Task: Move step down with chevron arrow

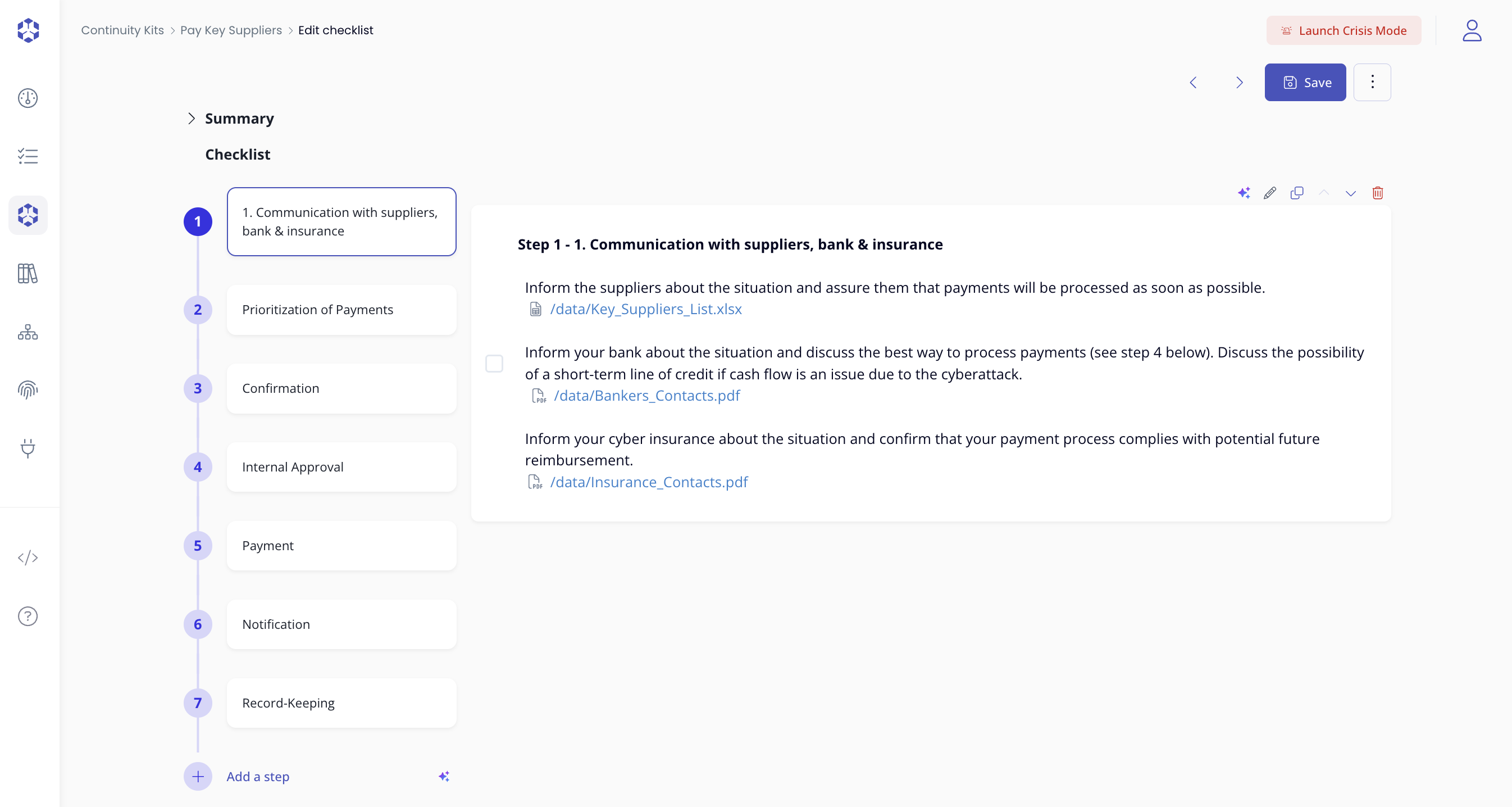Action: point(1351,193)
